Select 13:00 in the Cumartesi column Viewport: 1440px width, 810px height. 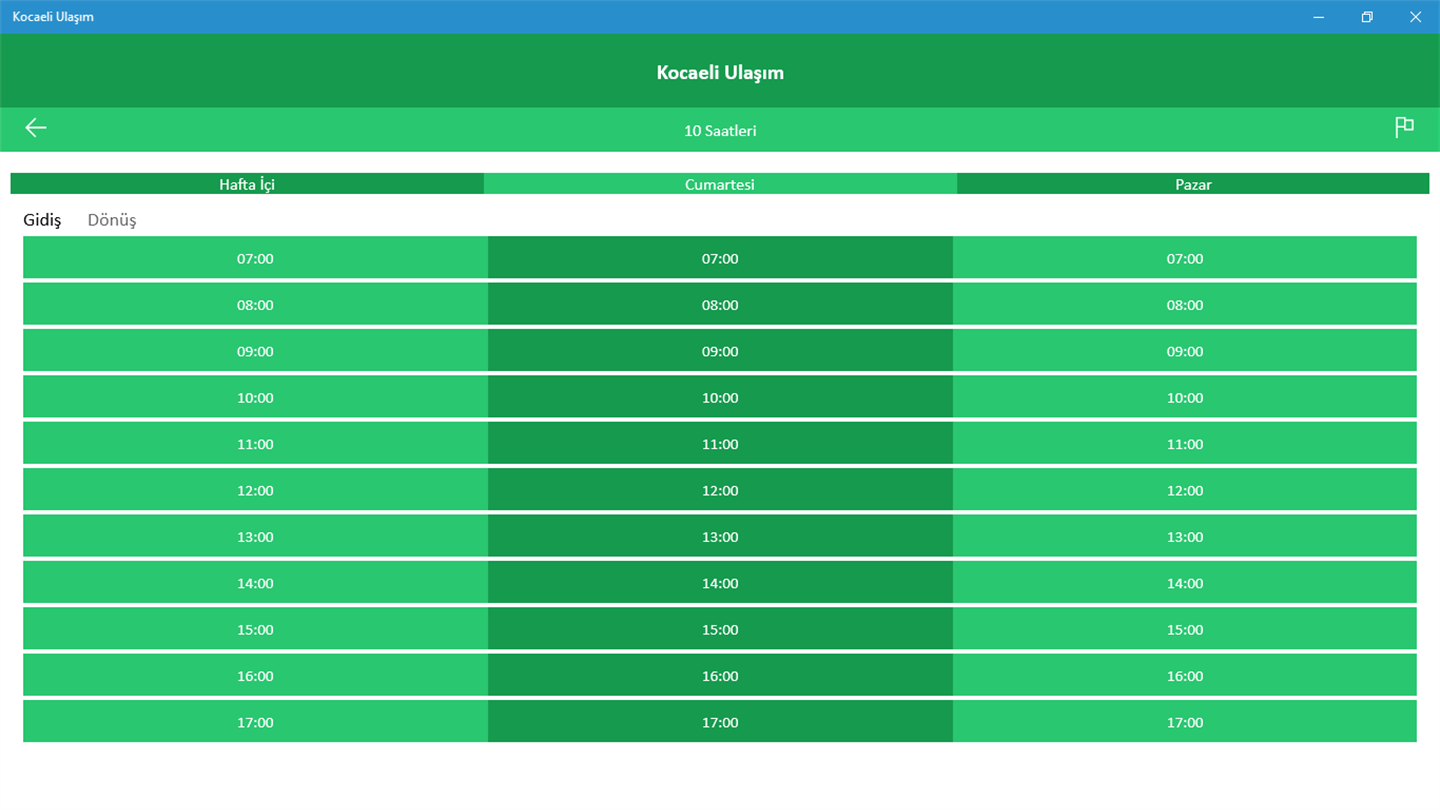pyautogui.click(x=720, y=536)
